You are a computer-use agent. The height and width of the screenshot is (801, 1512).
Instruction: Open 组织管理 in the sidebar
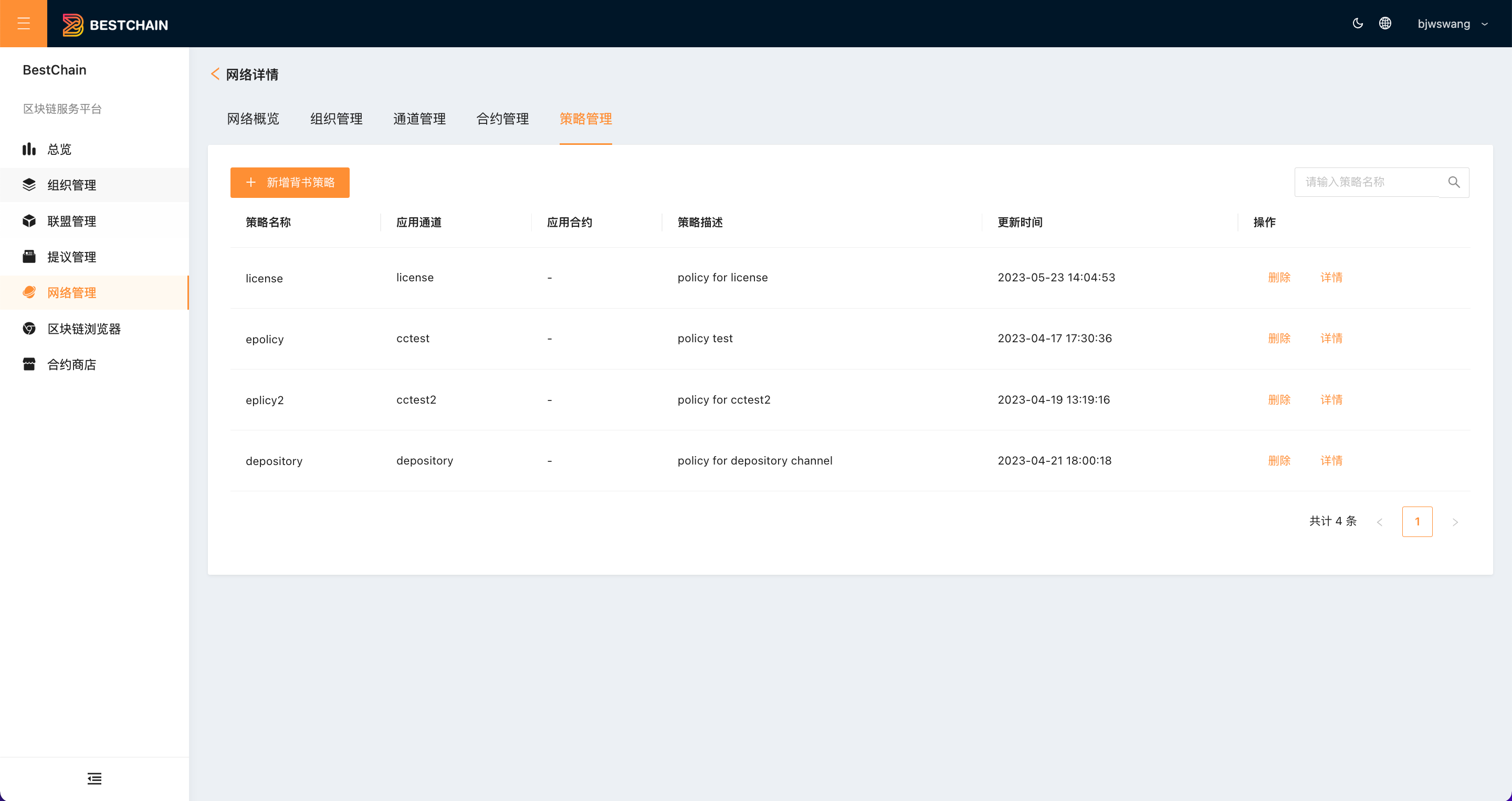[94, 185]
